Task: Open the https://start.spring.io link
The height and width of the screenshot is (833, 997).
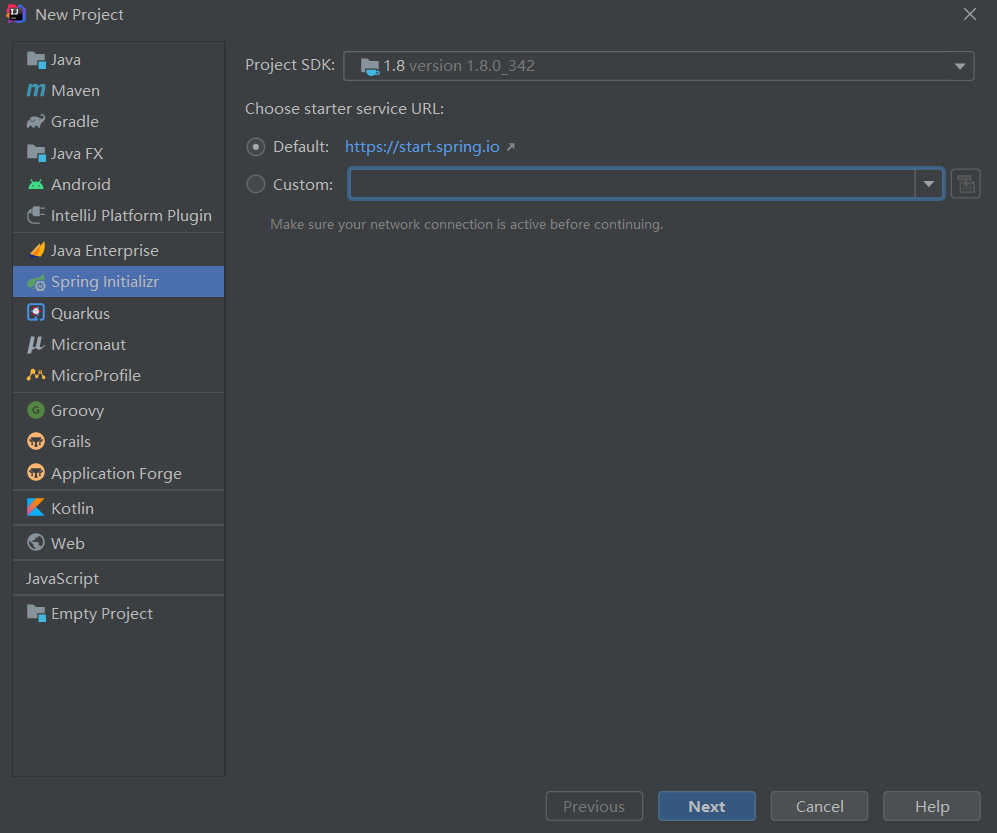Action: (422, 147)
